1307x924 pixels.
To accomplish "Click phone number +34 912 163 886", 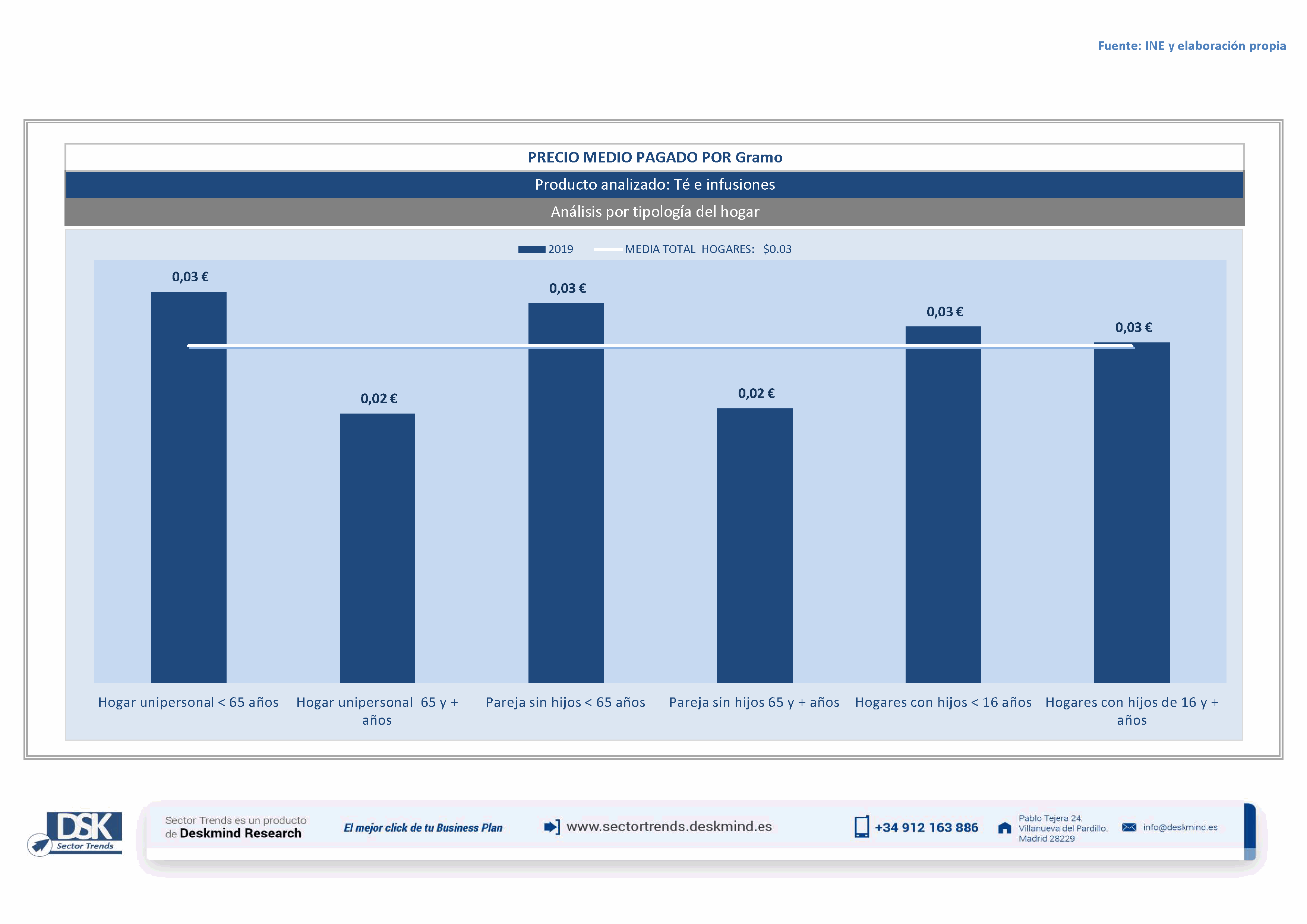I will point(926,828).
